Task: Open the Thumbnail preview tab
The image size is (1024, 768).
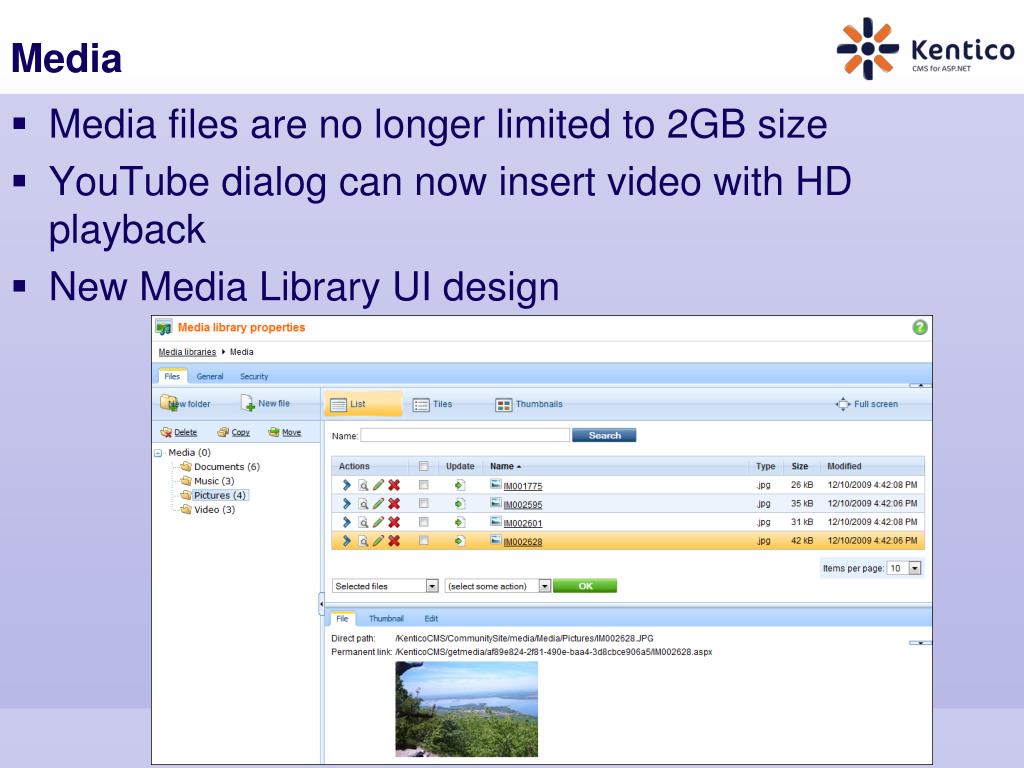Action: point(386,618)
